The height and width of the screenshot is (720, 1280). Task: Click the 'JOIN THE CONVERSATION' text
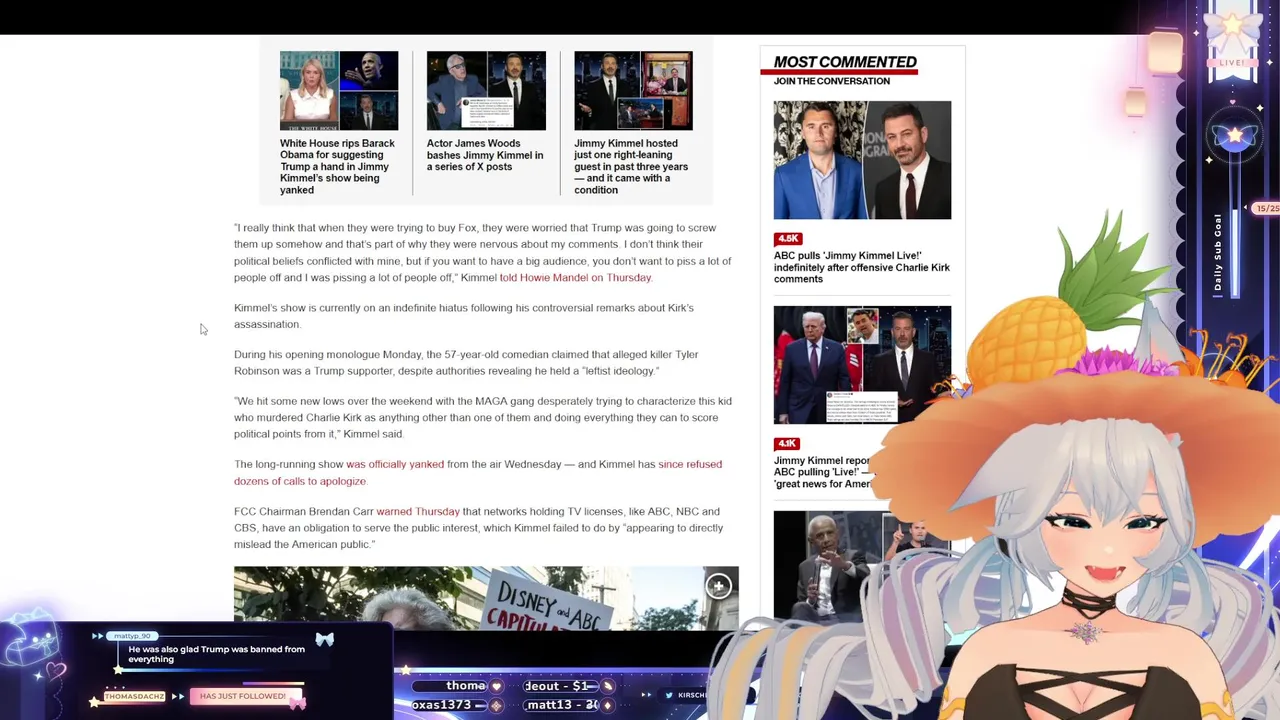[x=831, y=81]
